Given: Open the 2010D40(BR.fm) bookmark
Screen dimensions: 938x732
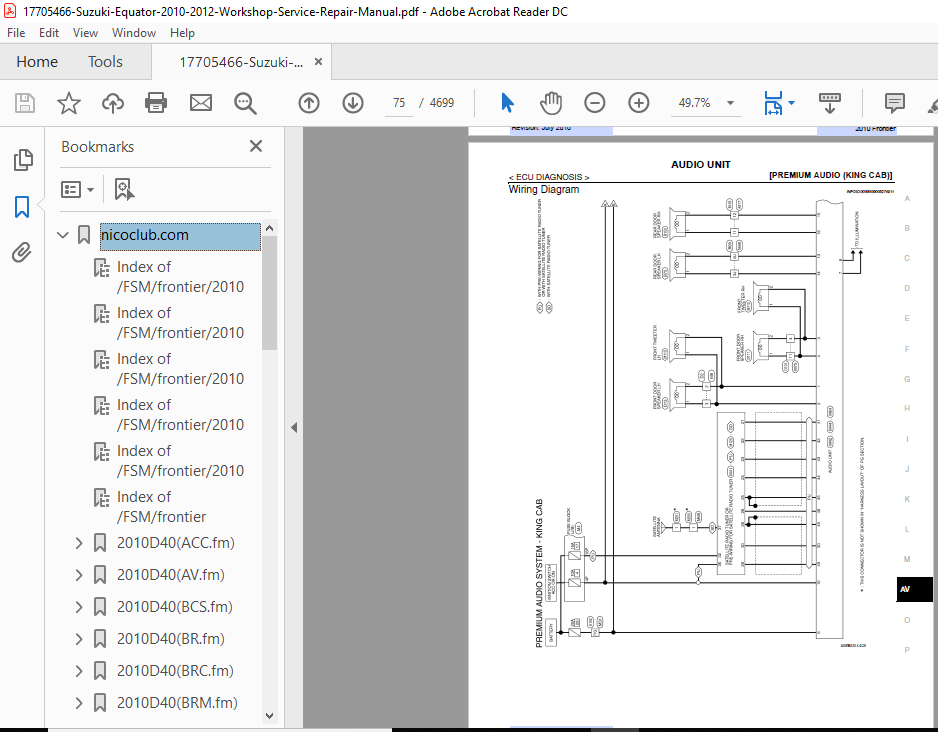Looking at the screenshot, I should 170,639.
